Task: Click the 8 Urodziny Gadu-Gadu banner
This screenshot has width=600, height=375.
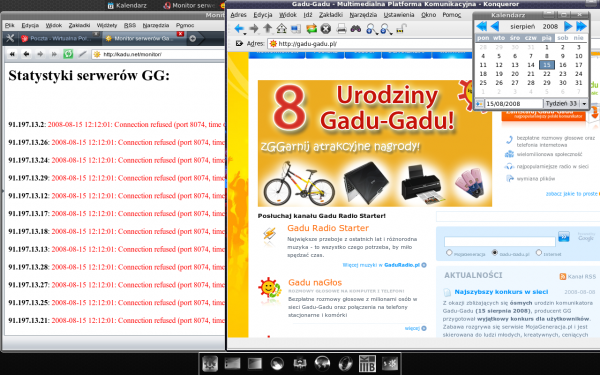Action: 375,143
